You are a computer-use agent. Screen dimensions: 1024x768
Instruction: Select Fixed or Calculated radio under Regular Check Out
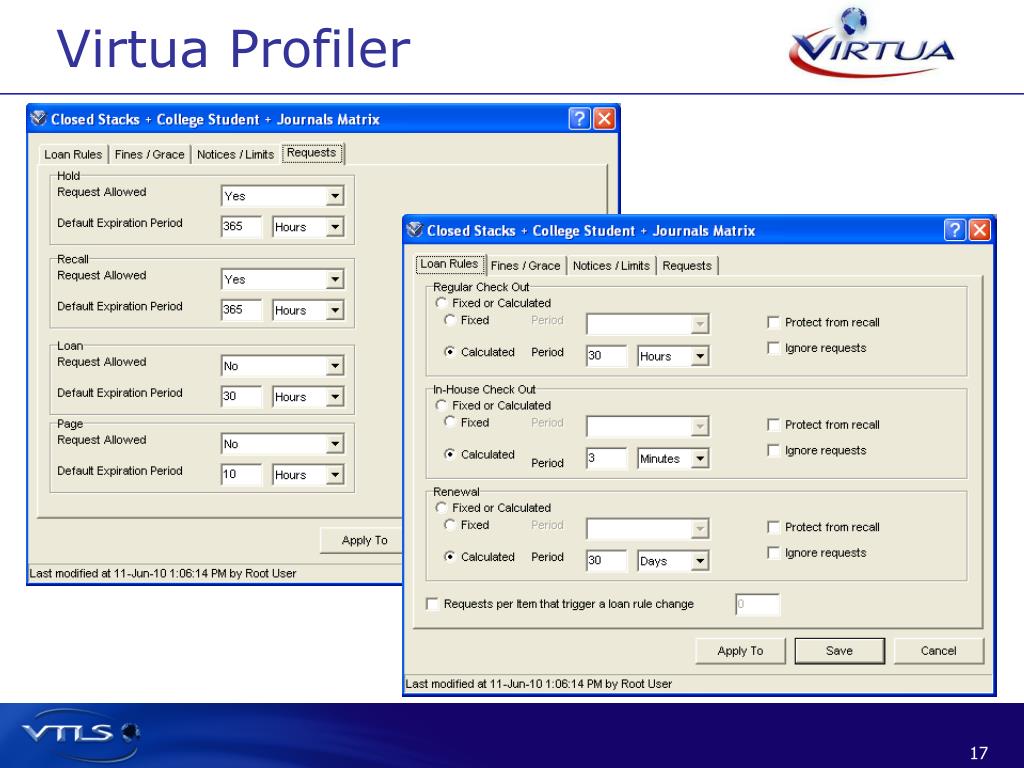pyautogui.click(x=441, y=303)
